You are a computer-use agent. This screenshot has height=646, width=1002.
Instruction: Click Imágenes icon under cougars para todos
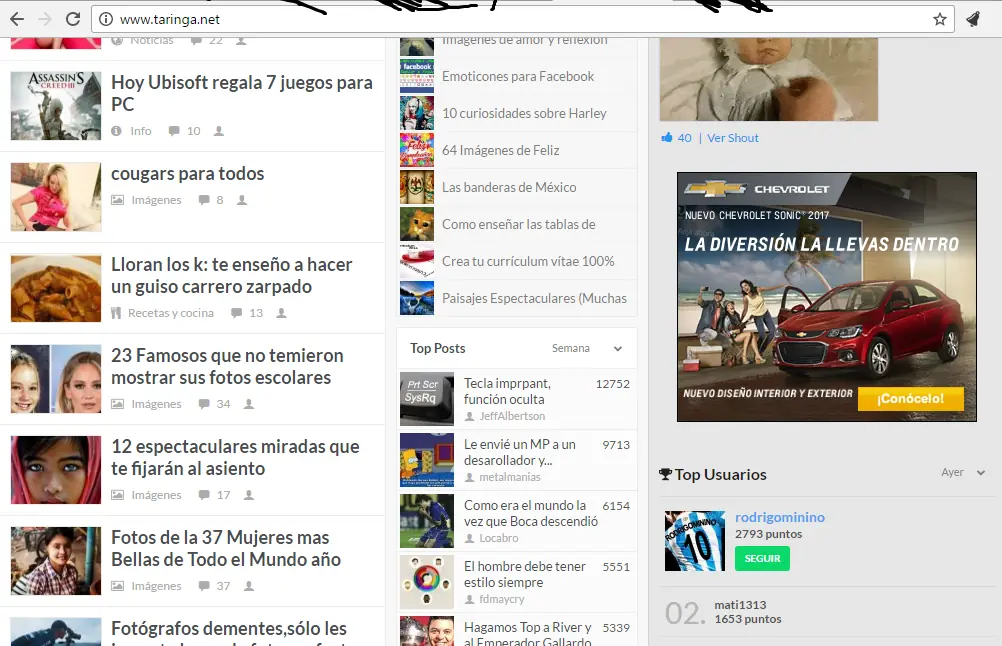(x=118, y=200)
